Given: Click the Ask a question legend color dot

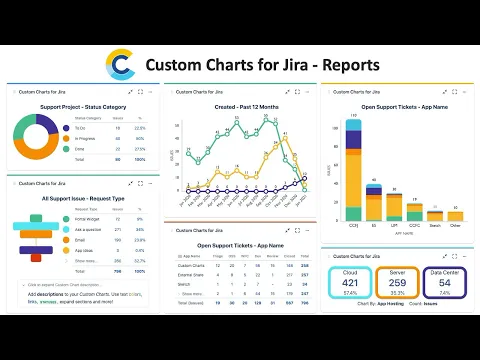Looking at the screenshot, I should click(66, 229).
